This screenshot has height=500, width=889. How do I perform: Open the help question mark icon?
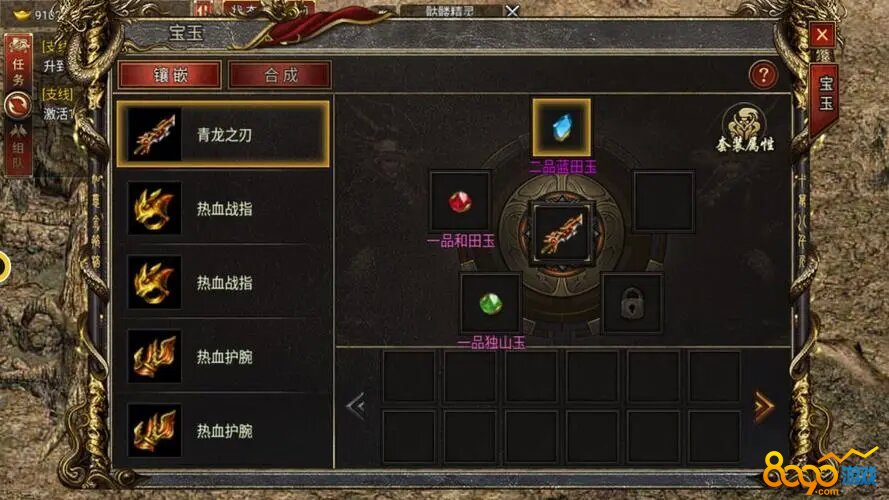[763, 75]
